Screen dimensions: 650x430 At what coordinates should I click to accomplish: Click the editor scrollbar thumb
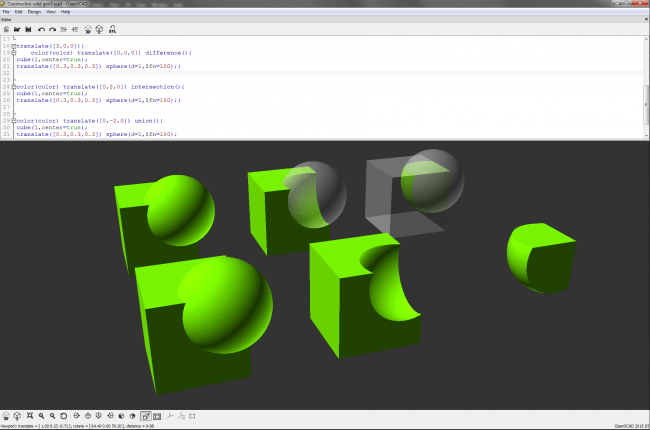pos(646,104)
